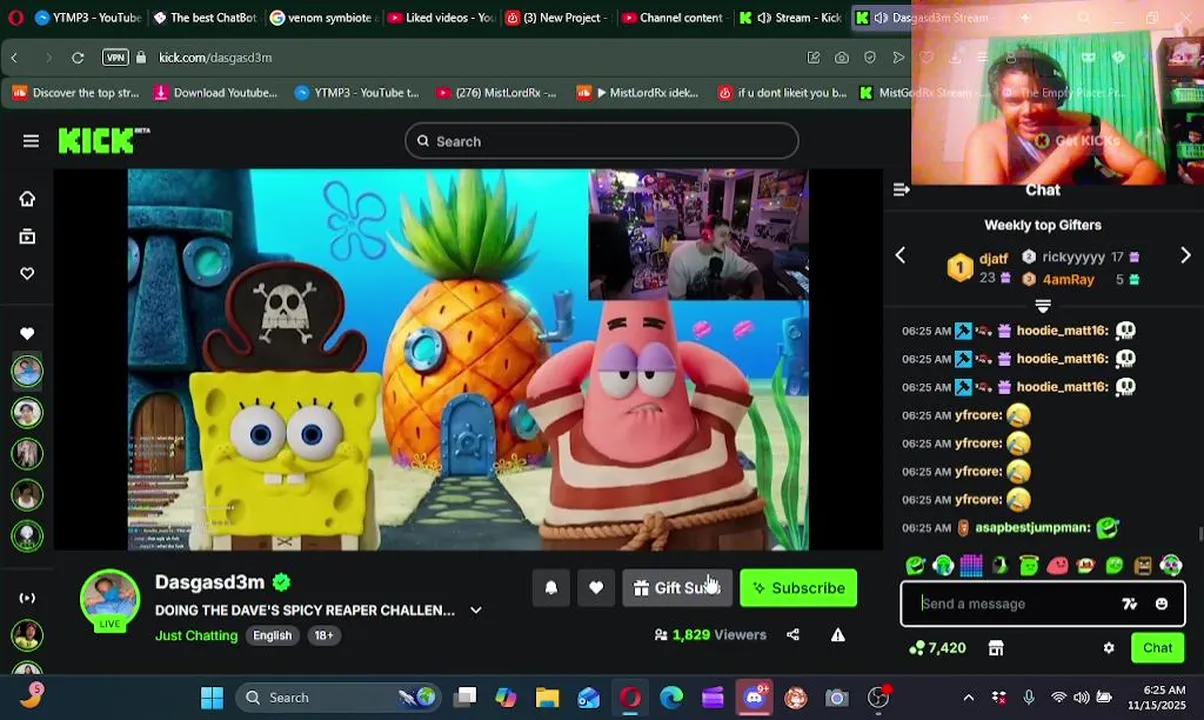Screen dimensions: 1204x720
Task: Open Discover the top str... bookmark
Action: [76, 93]
